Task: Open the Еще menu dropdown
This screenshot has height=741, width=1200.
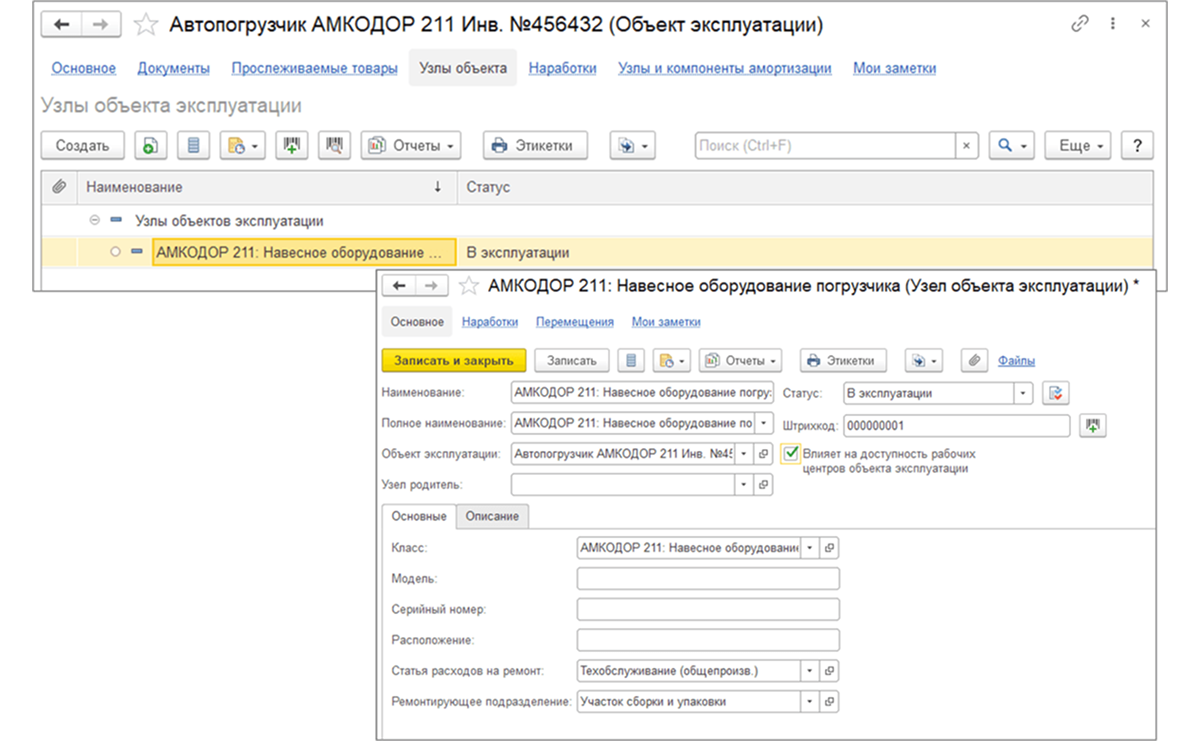Action: click(1078, 145)
